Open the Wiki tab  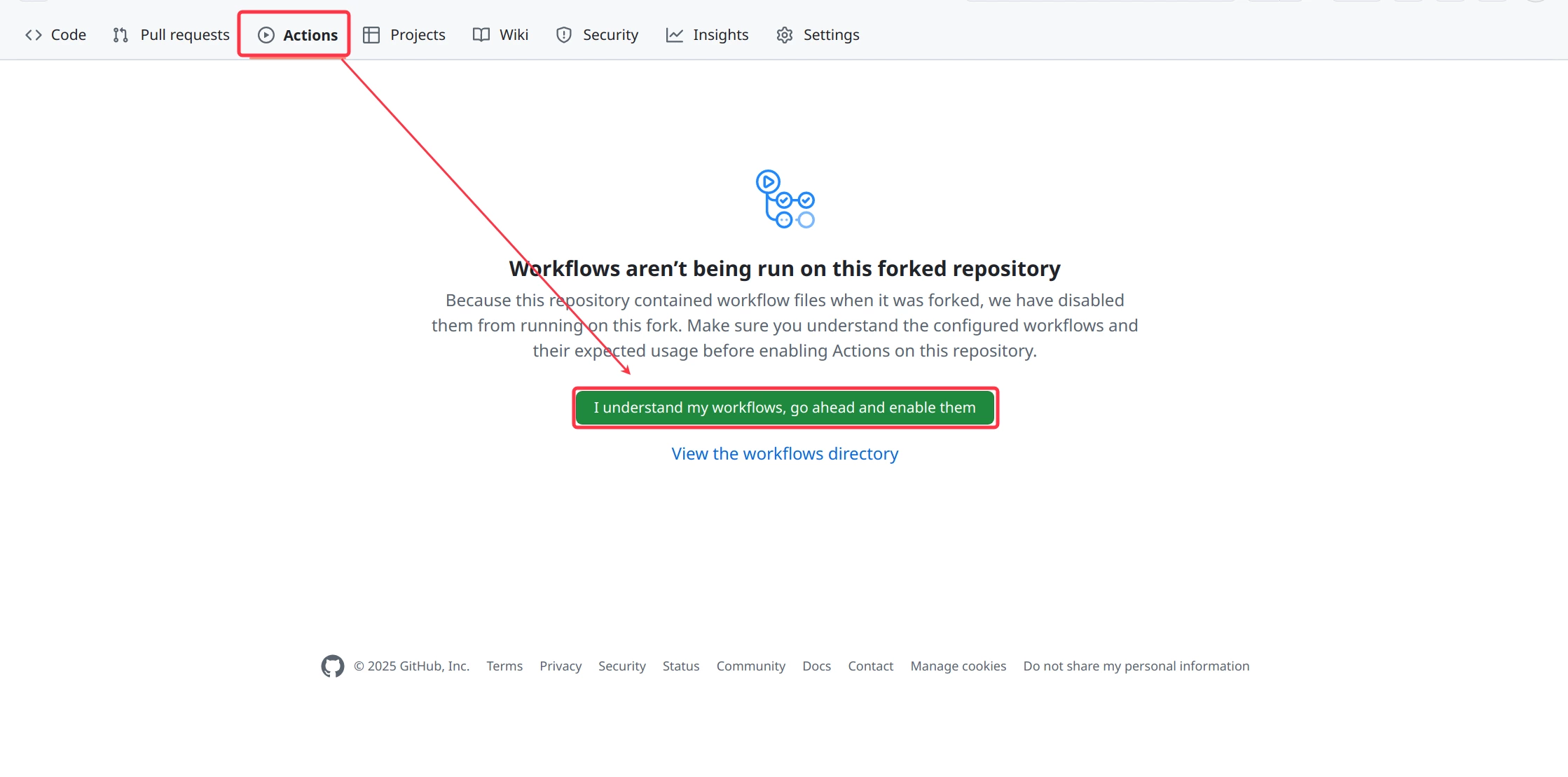513,34
